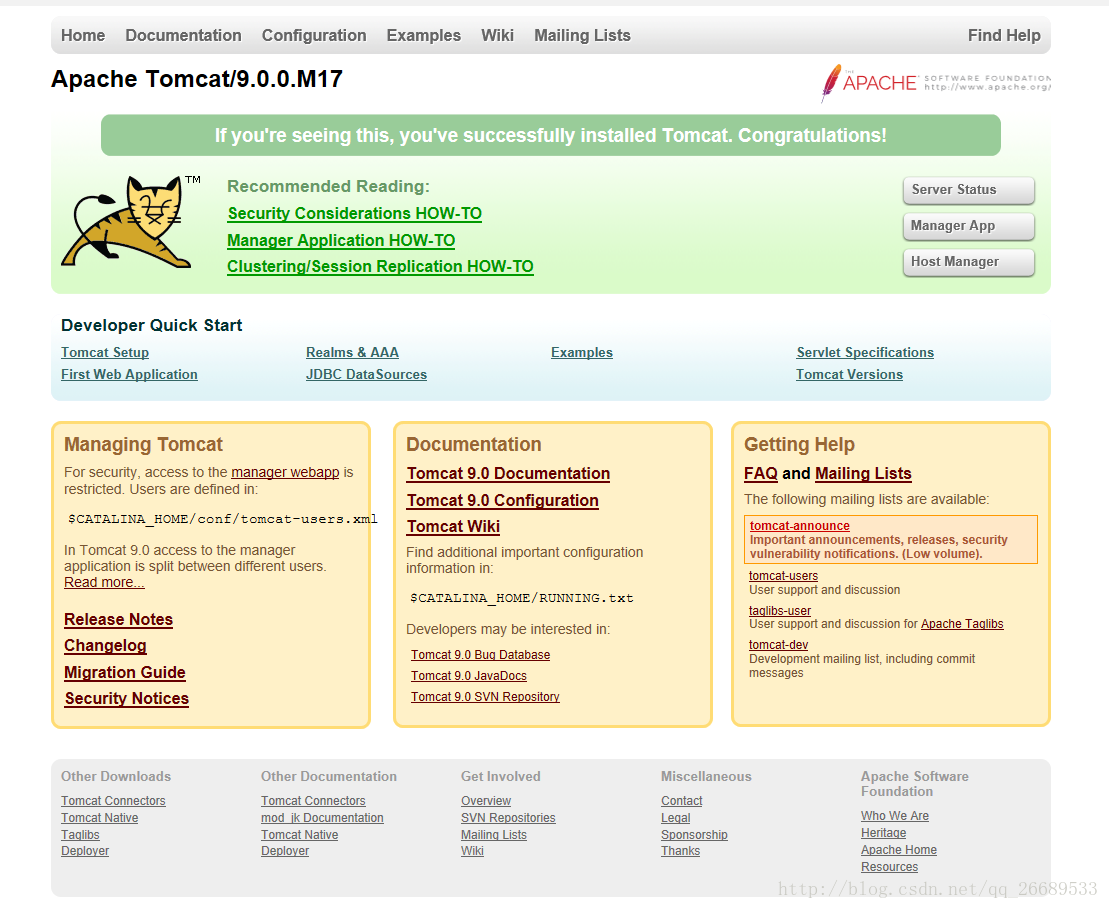
Task: Open mod_jk Documentation link
Action: click(322, 818)
